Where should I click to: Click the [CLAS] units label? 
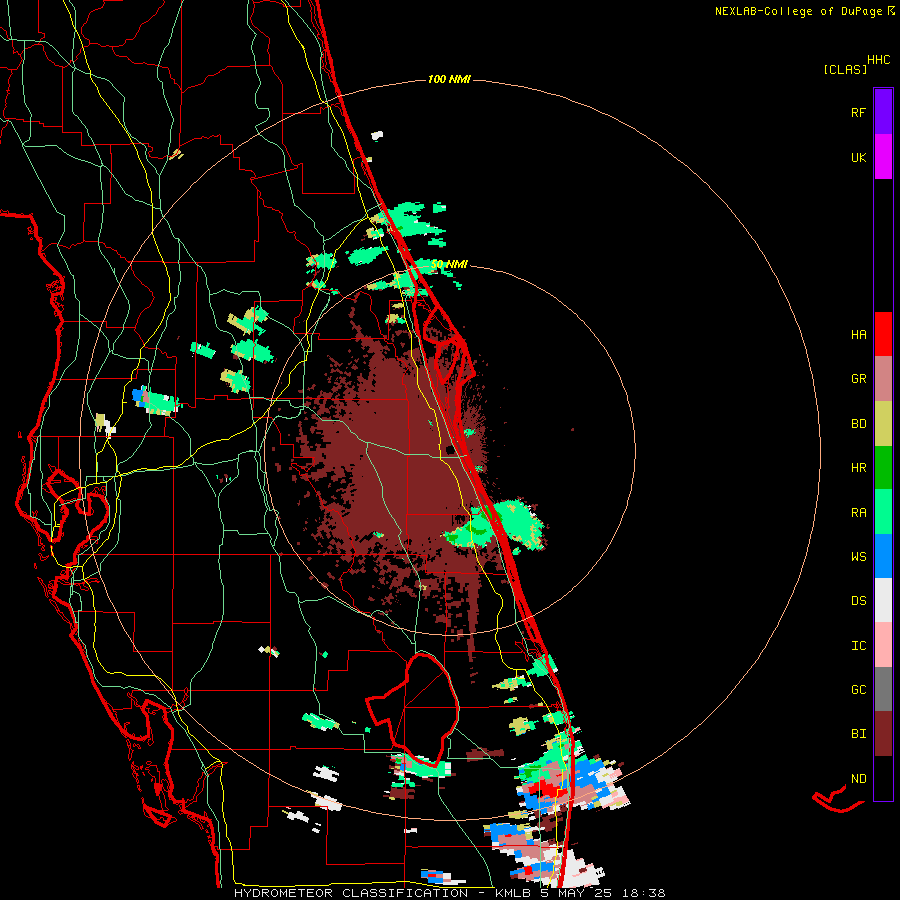845,69
